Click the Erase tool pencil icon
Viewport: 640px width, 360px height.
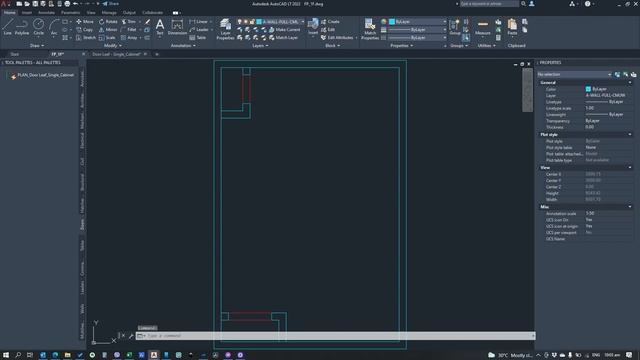coord(147,22)
